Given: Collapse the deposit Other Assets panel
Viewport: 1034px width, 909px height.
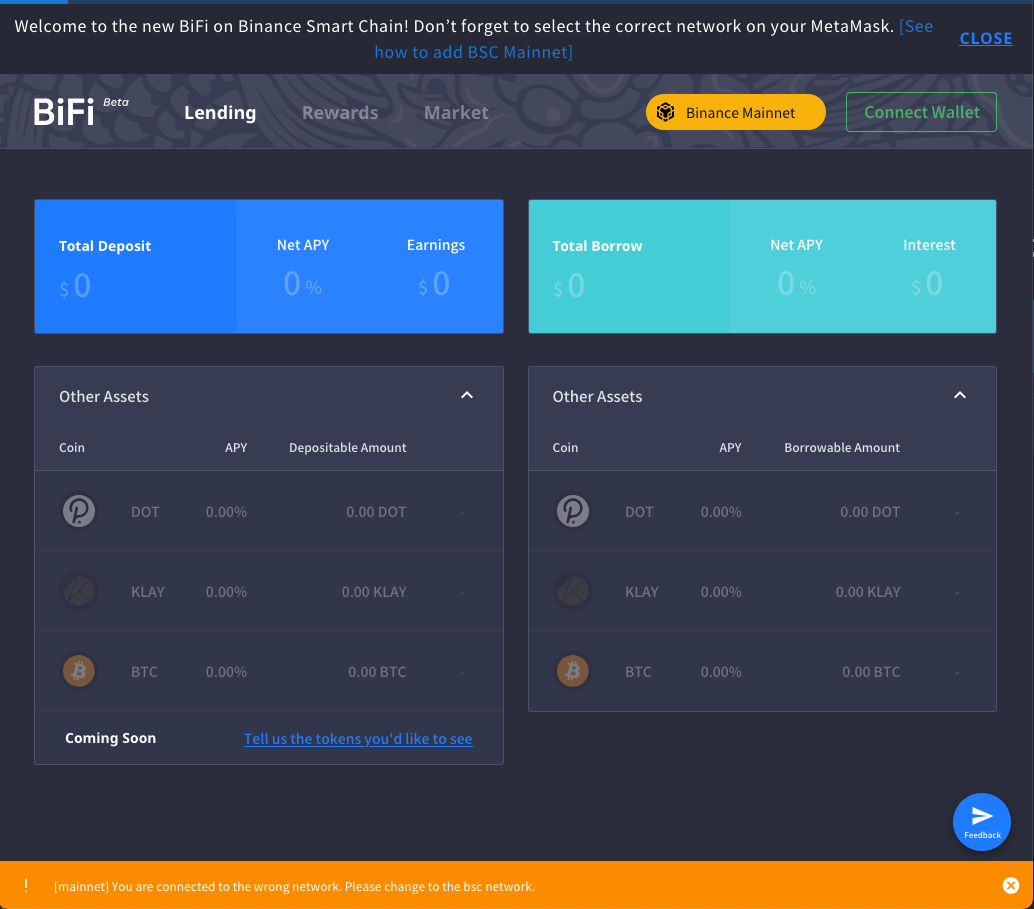Looking at the screenshot, I should click(467, 395).
